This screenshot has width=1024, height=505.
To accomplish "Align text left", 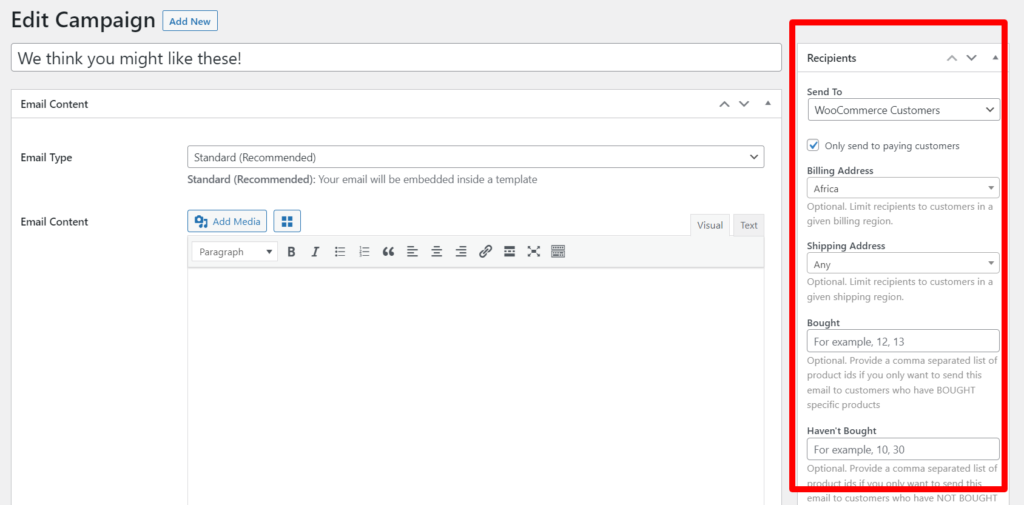I will 412,252.
